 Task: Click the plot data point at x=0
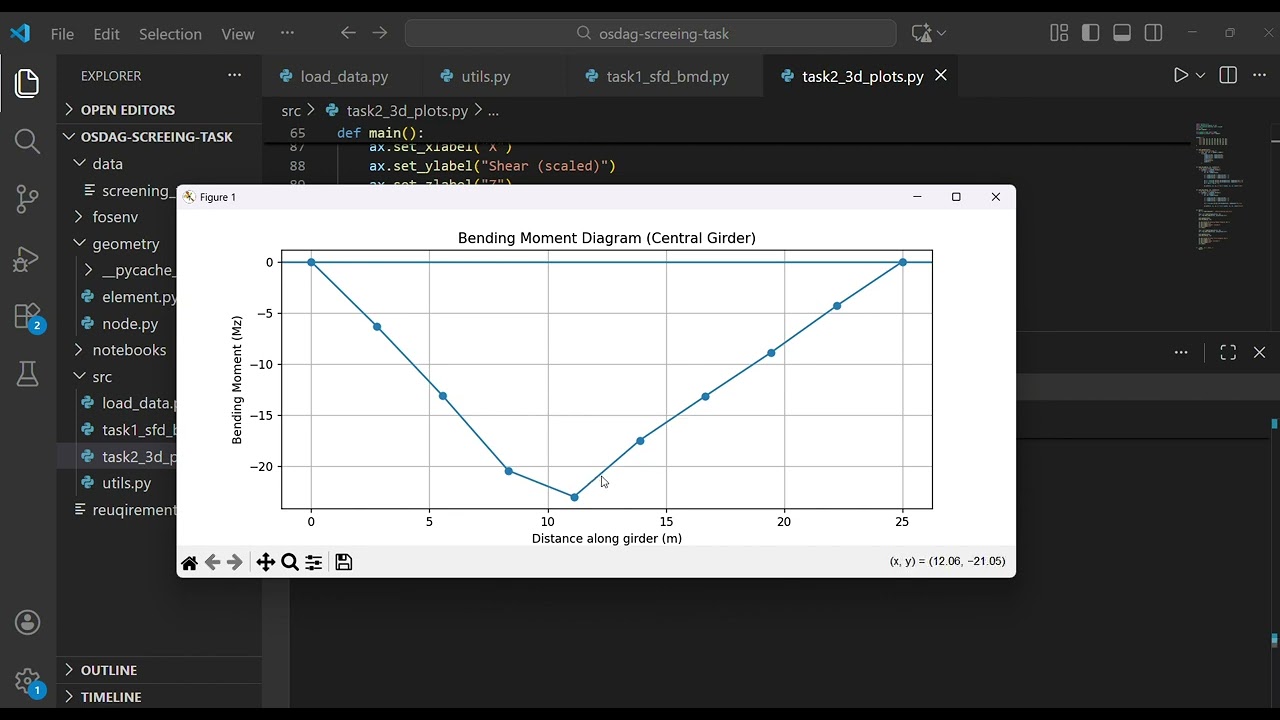[x=311, y=262]
